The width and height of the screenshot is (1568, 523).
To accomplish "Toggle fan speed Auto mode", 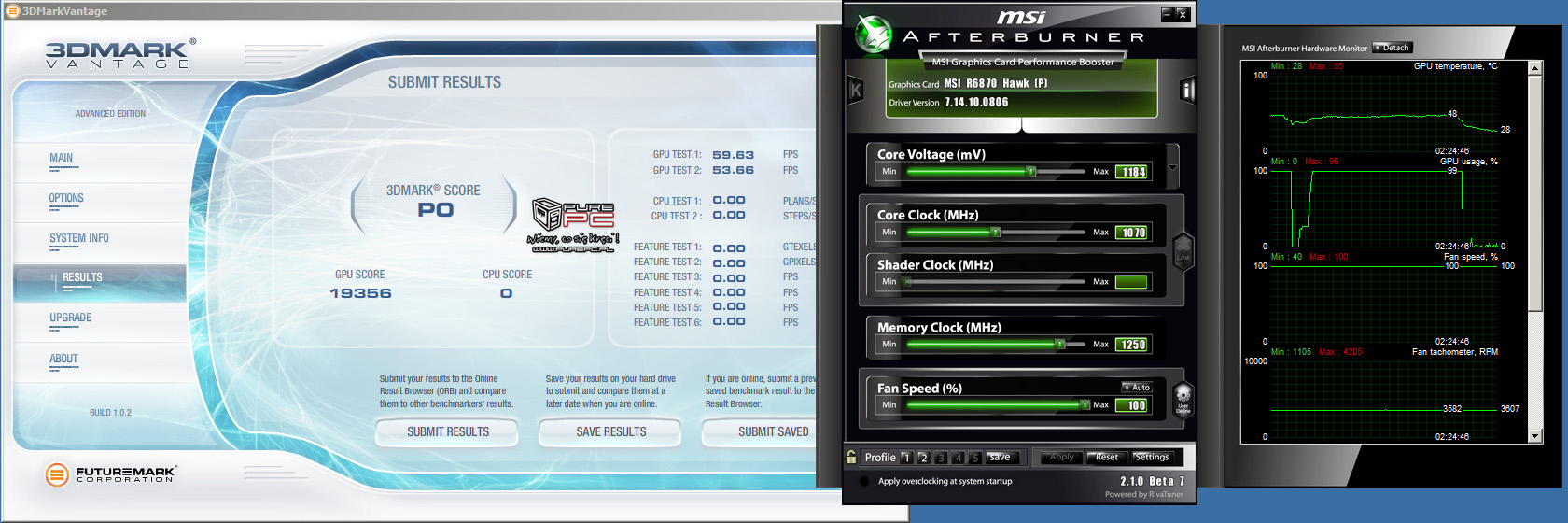I will [x=1137, y=387].
